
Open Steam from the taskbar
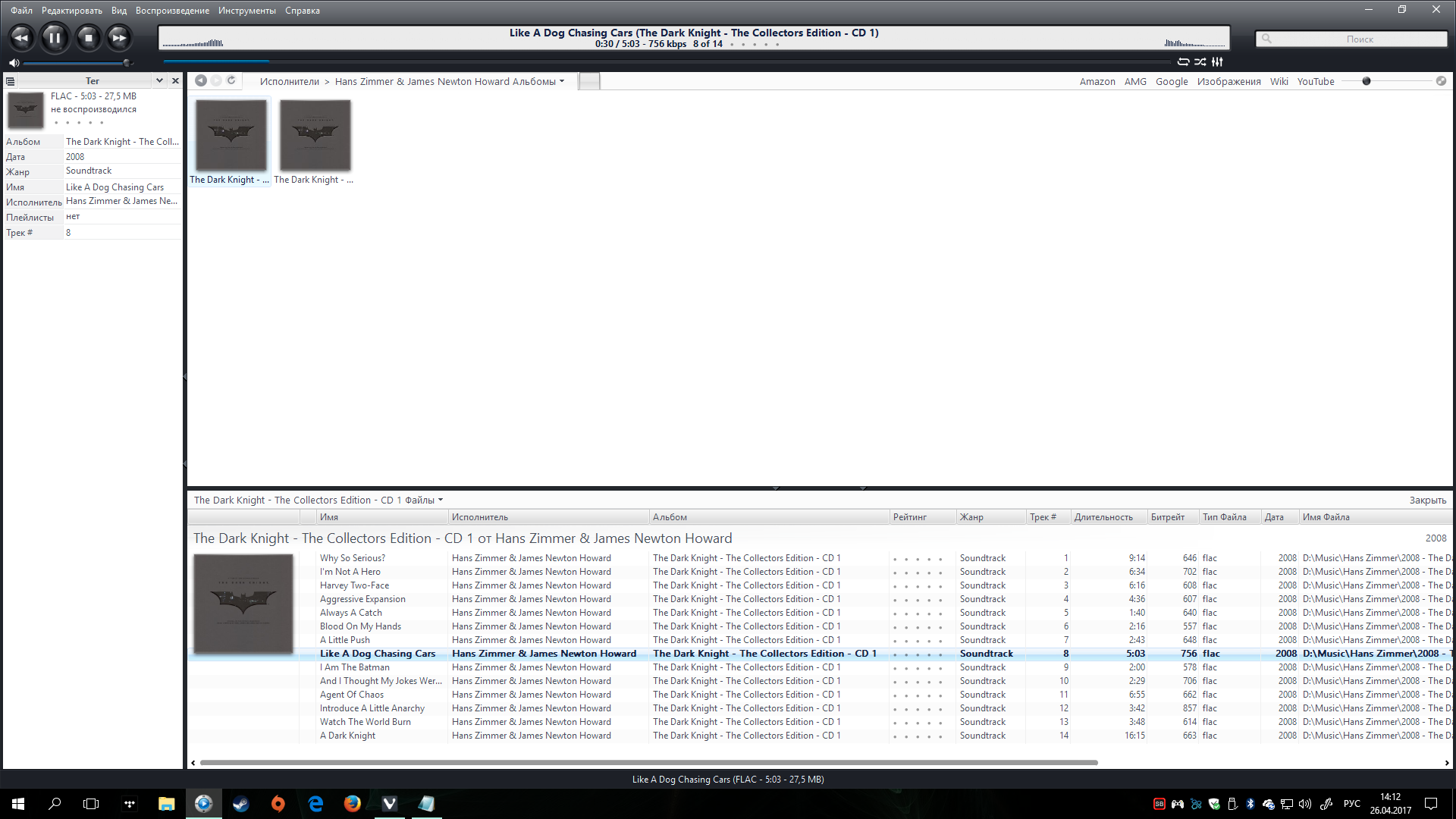tap(240, 804)
